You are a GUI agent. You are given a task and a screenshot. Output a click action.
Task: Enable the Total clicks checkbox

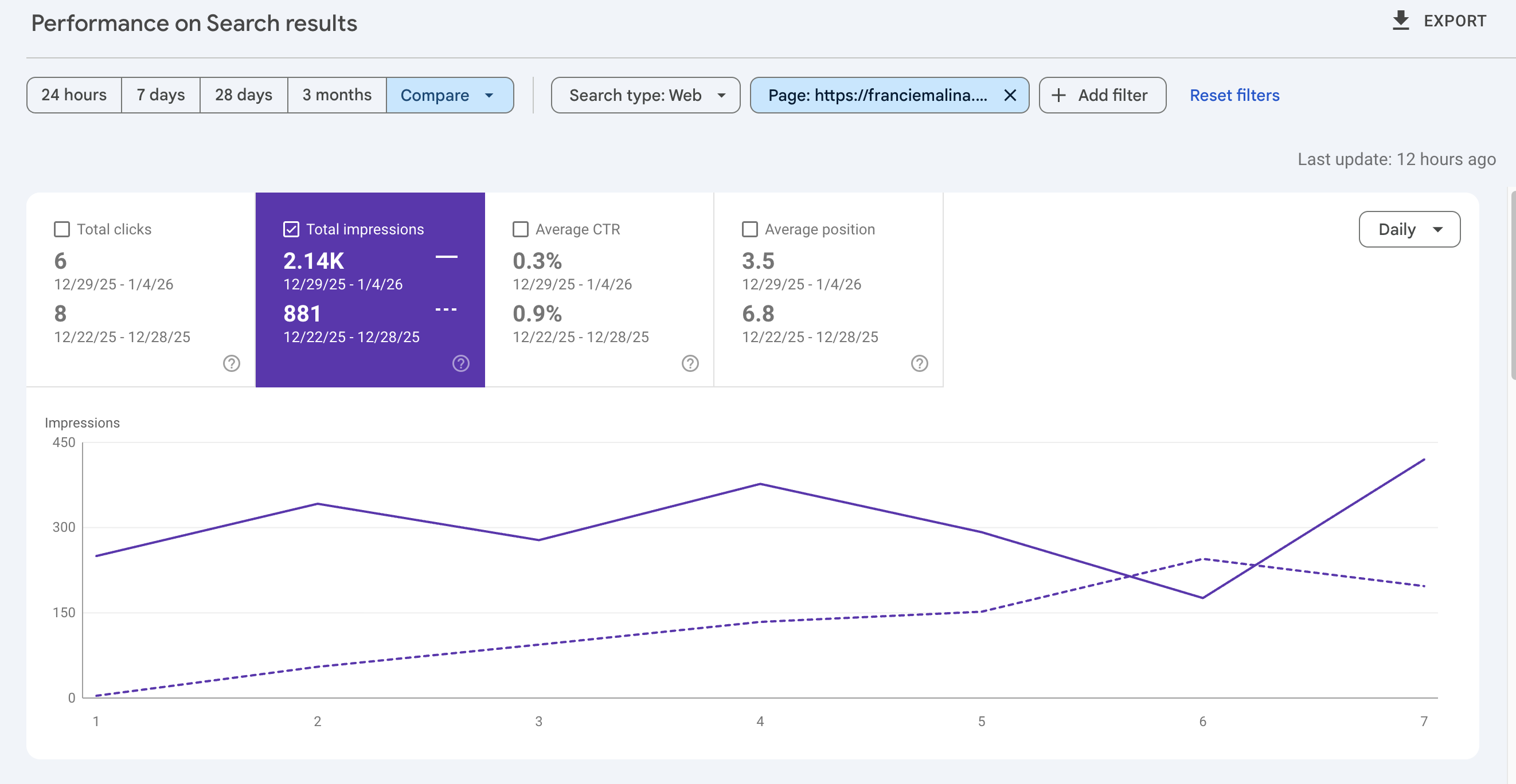pyautogui.click(x=62, y=229)
